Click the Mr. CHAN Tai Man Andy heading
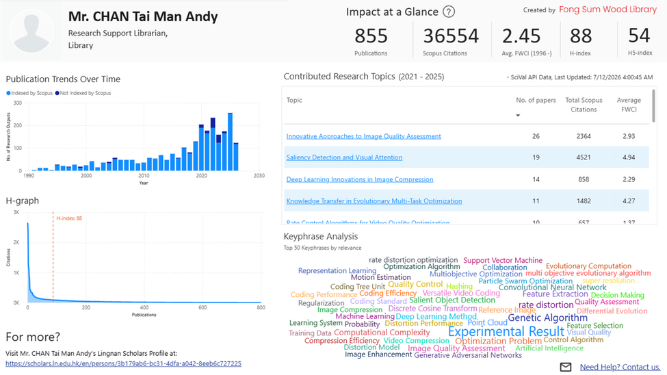Image resolution: width=667 pixels, height=375 pixels. point(143,17)
